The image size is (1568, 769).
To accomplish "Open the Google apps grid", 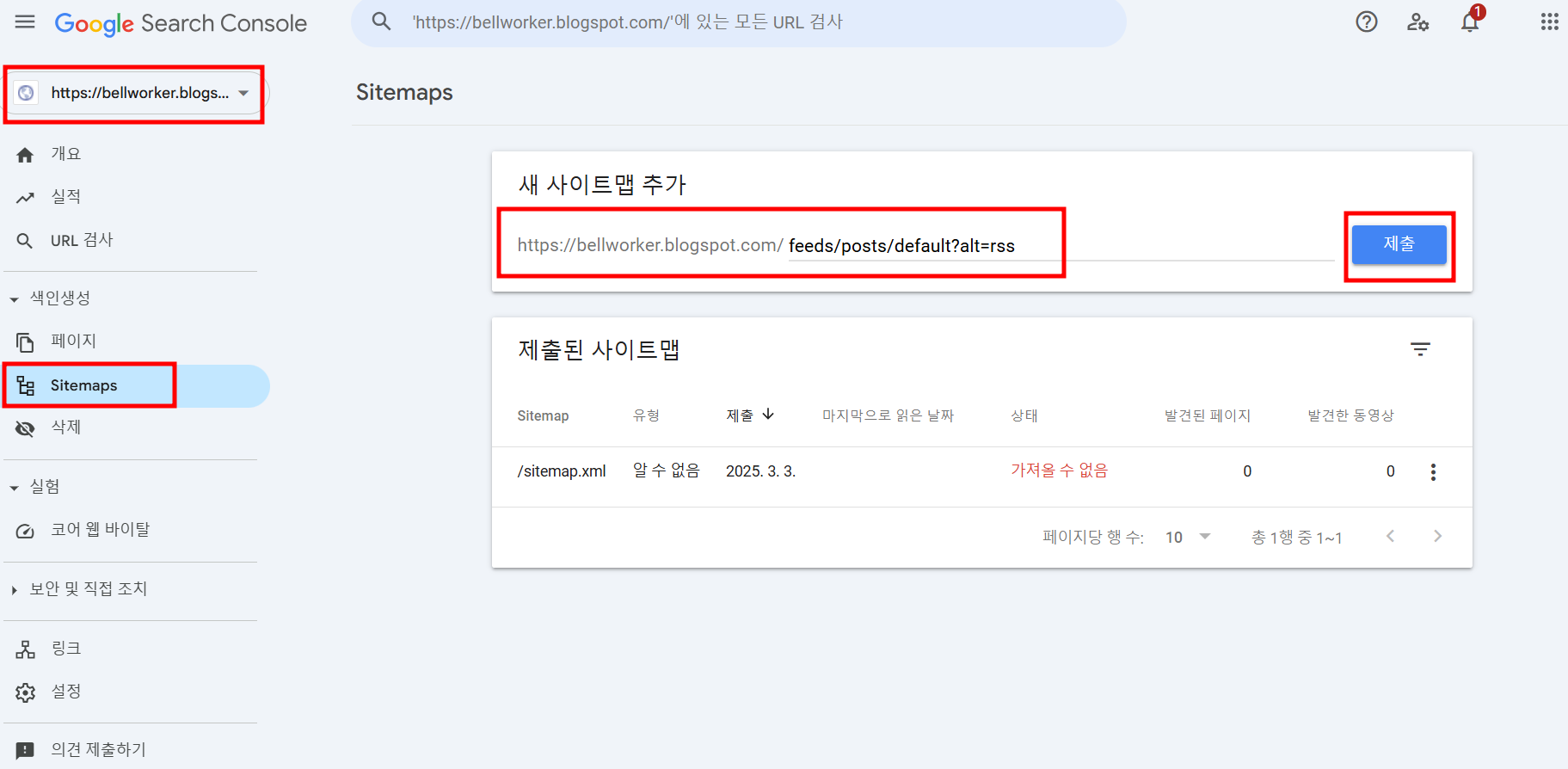I will coord(1549,22).
